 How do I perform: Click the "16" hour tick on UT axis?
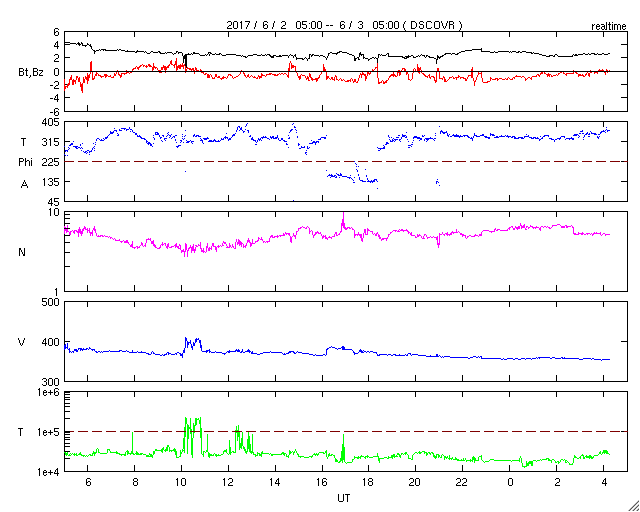pos(322,481)
